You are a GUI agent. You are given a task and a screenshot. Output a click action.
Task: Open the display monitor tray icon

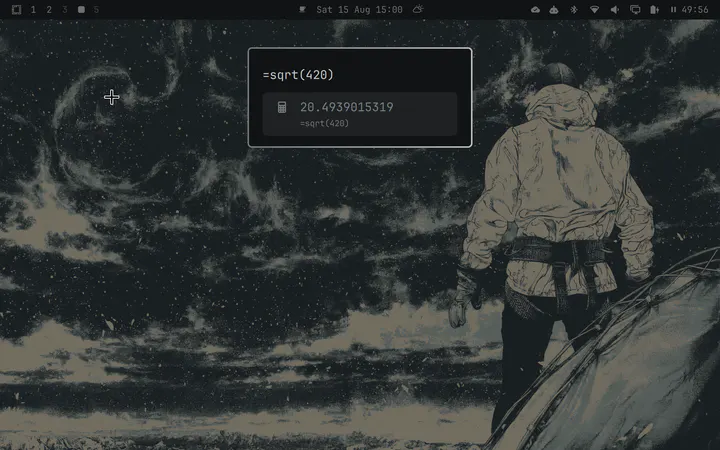click(x=635, y=10)
